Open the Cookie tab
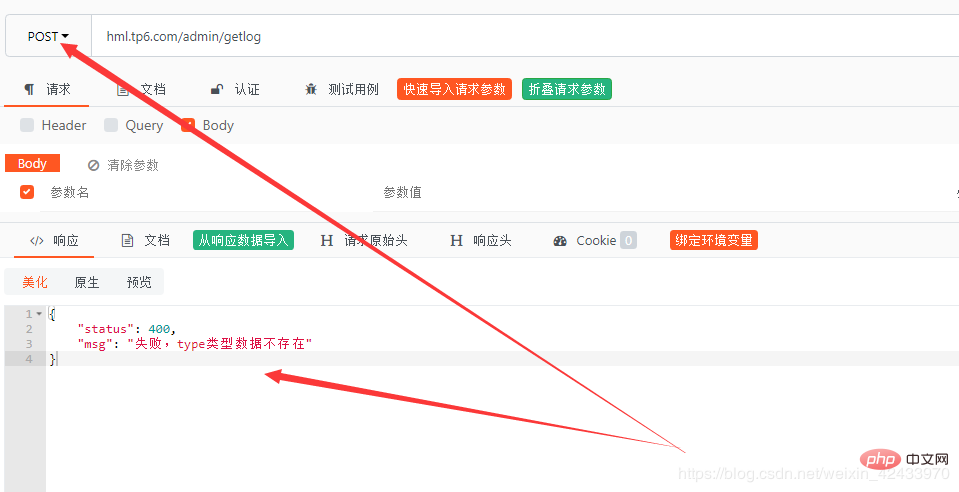959x492 pixels. tap(594, 240)
